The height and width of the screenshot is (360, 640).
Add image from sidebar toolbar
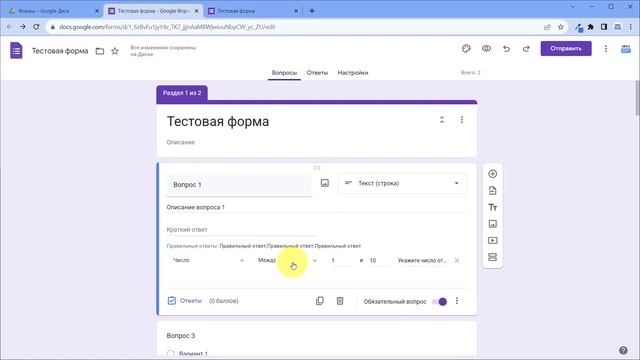tap(493, 224)
